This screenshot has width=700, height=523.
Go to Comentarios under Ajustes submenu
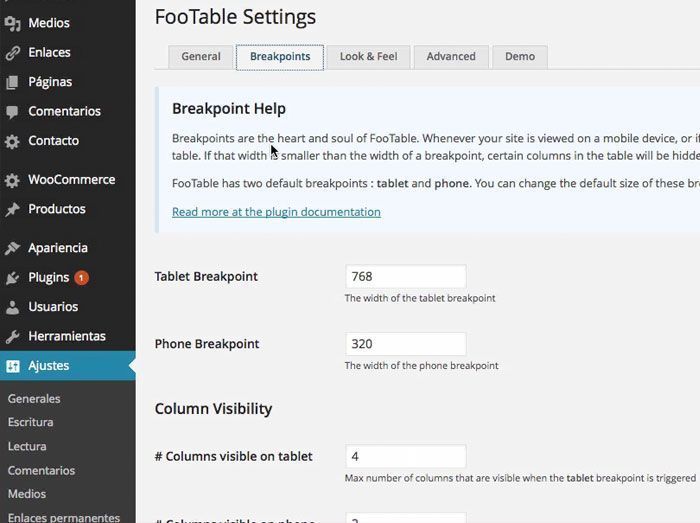(x=41, y=470)
